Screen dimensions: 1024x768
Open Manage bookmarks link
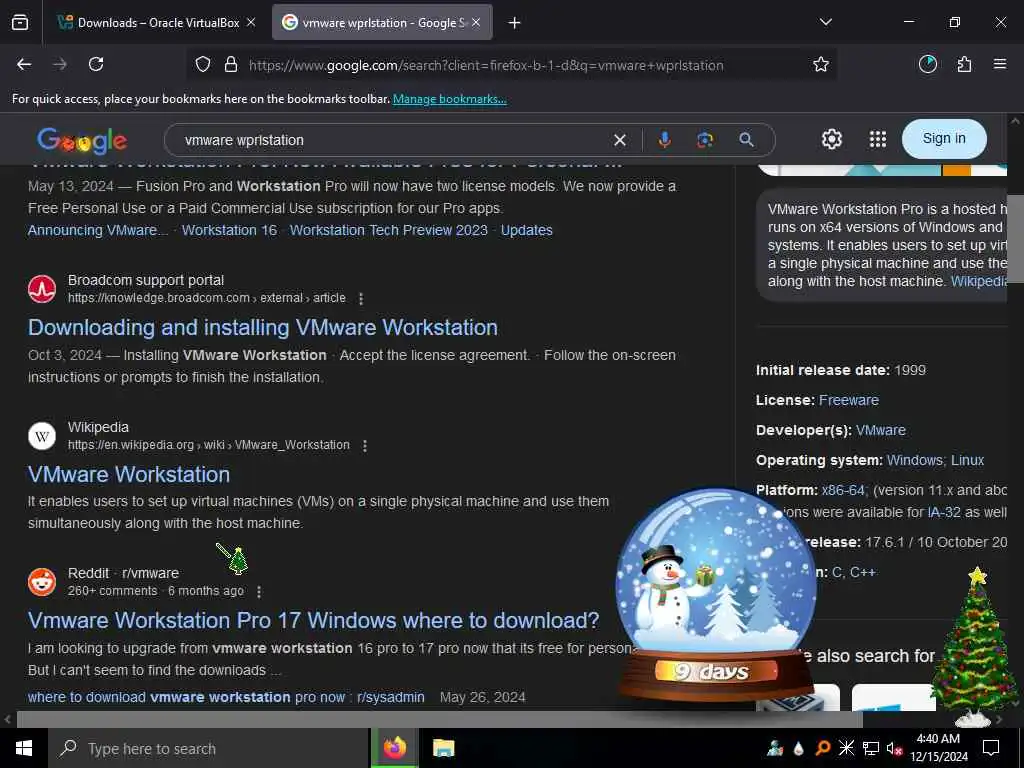coord(449,99)
